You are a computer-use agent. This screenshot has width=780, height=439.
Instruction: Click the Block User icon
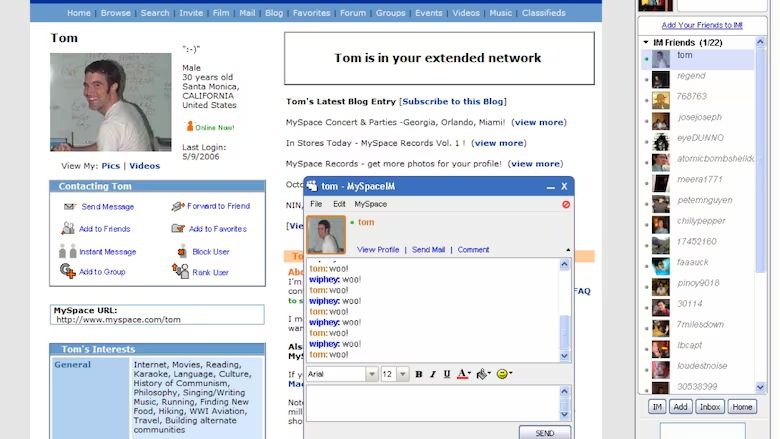pyautogui.click(x=182, y=251)
